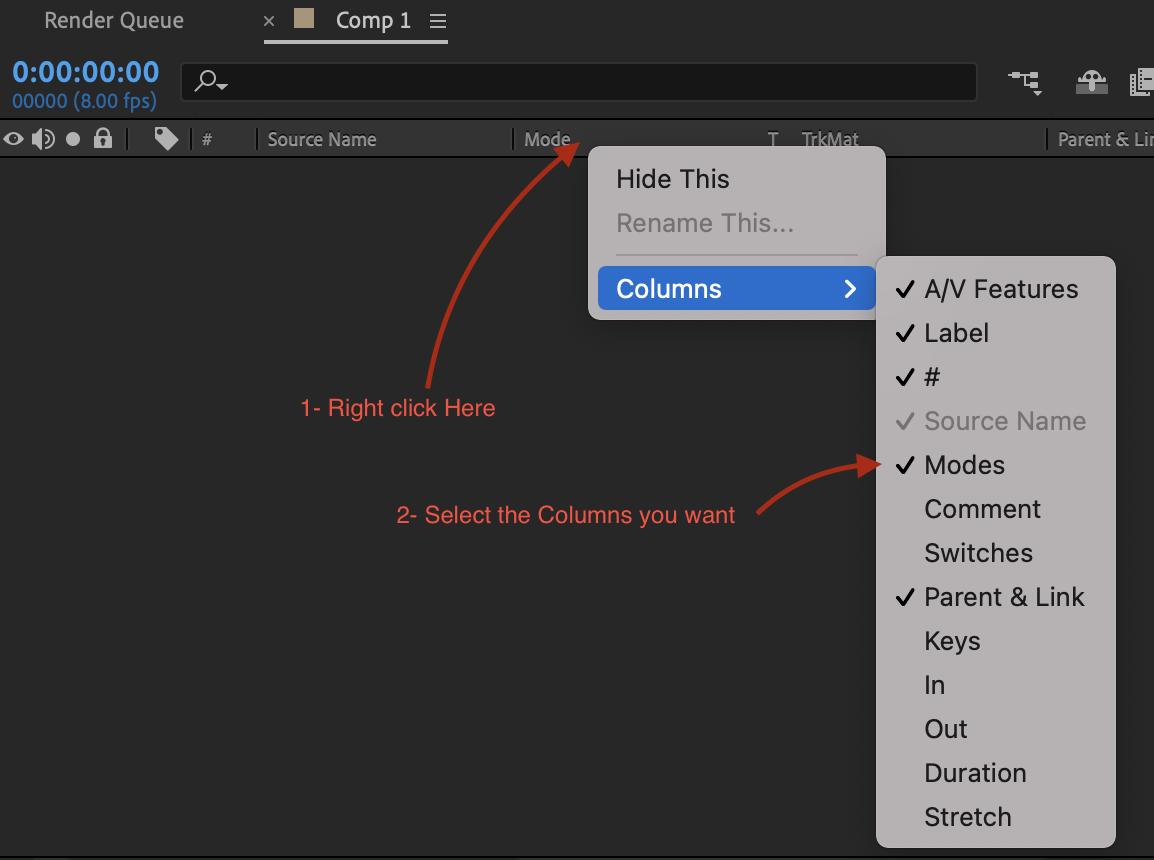Enable the Comment column
This screenshot has width=1154, height=860.
tap(982, 509)
